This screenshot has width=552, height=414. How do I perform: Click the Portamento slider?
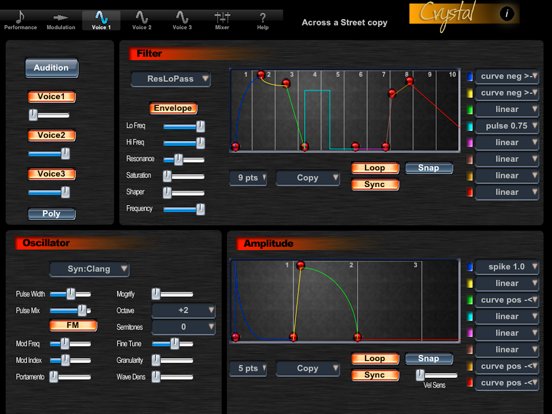[70, 377]
